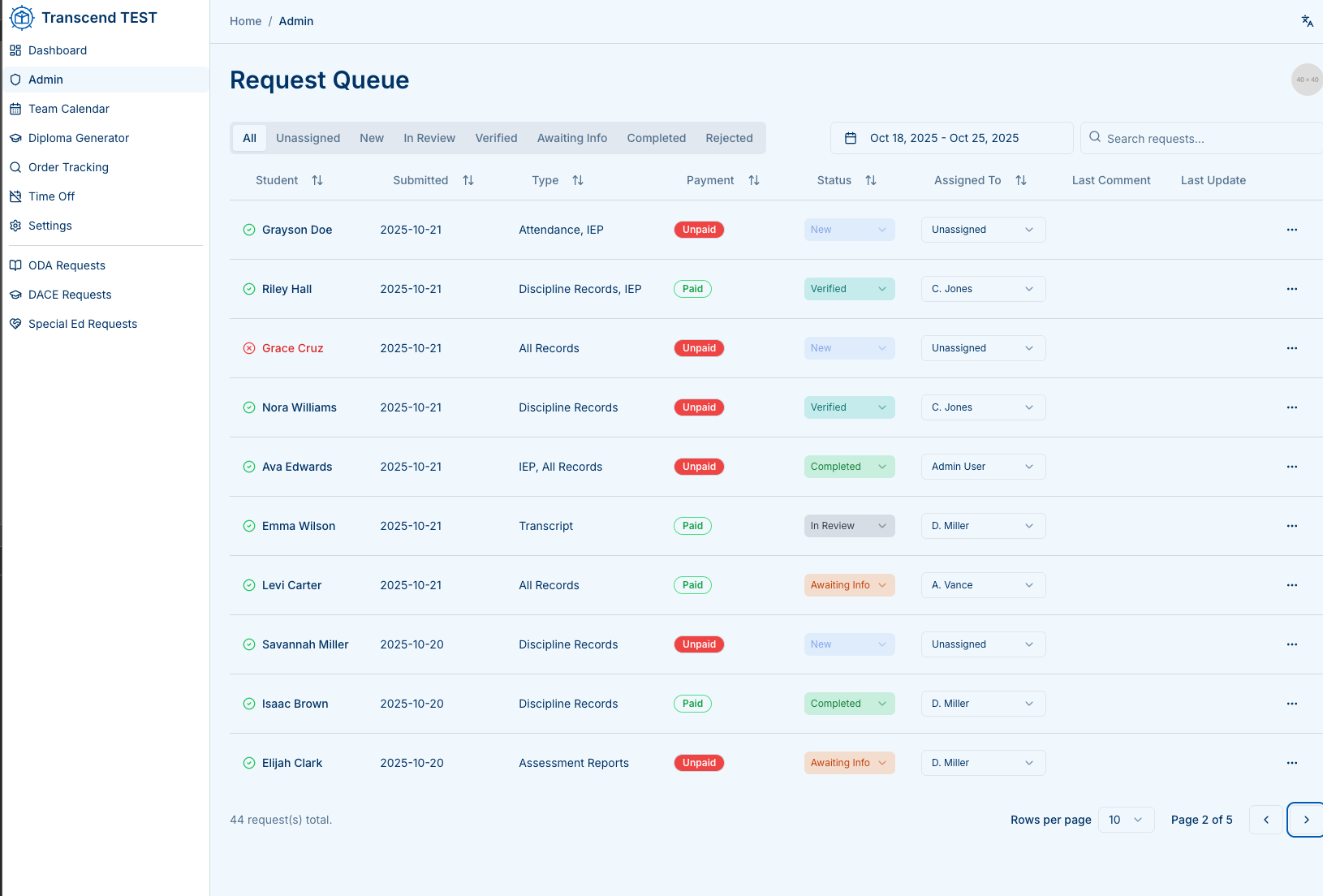Click the red status icon beside Grace Cruz
This screenshot has width=1323, height=896.
248,348
